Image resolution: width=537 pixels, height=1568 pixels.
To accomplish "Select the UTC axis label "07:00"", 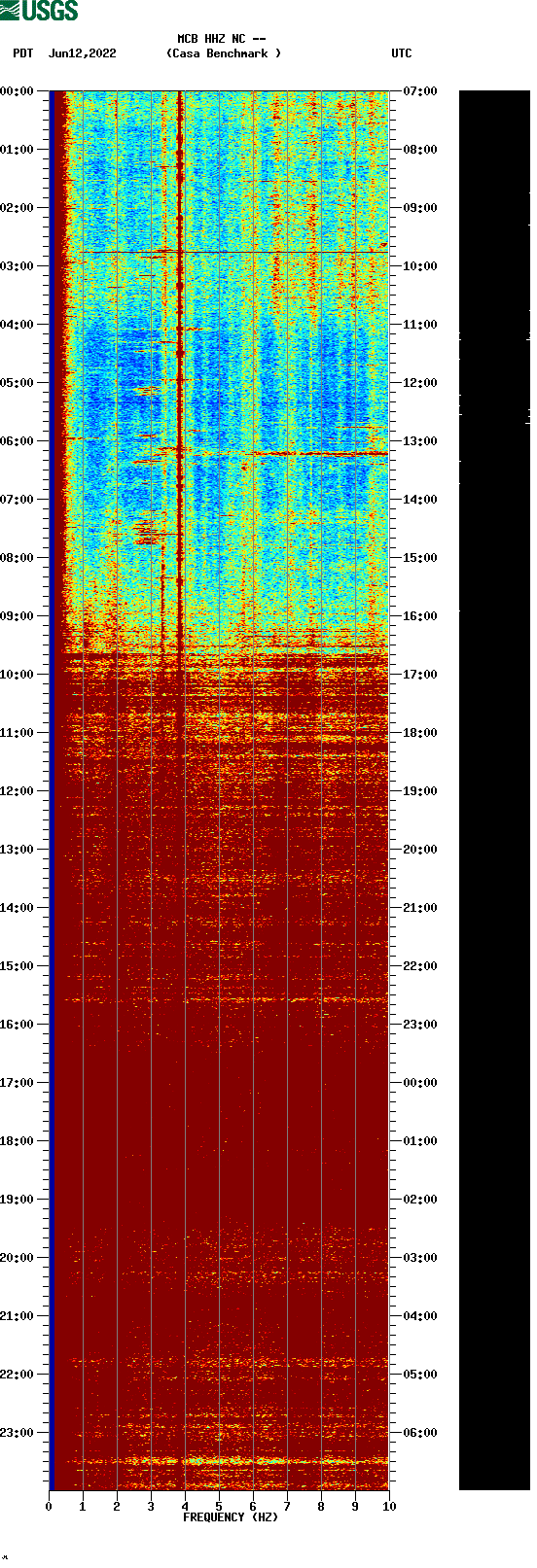I will click(420, 91).
